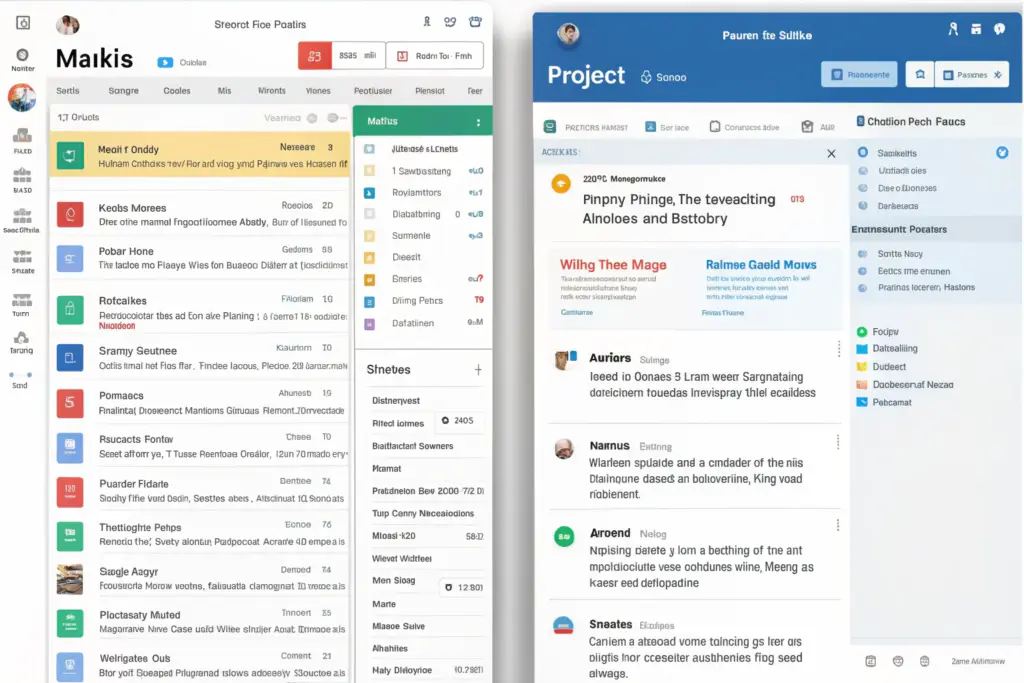Close the Acelkies panel with the X

[831, 153]
